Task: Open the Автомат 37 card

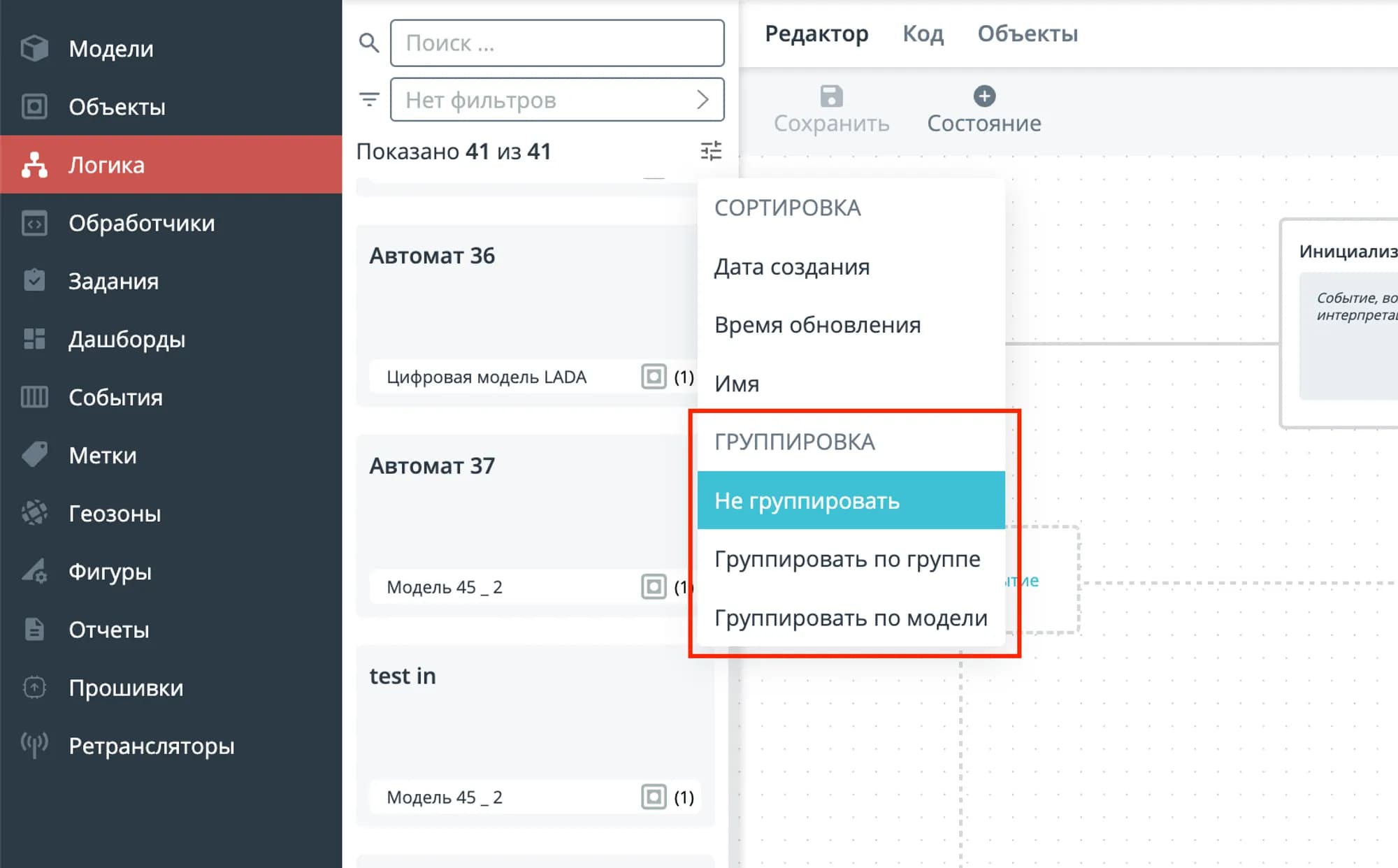Action: pos(431,465)
